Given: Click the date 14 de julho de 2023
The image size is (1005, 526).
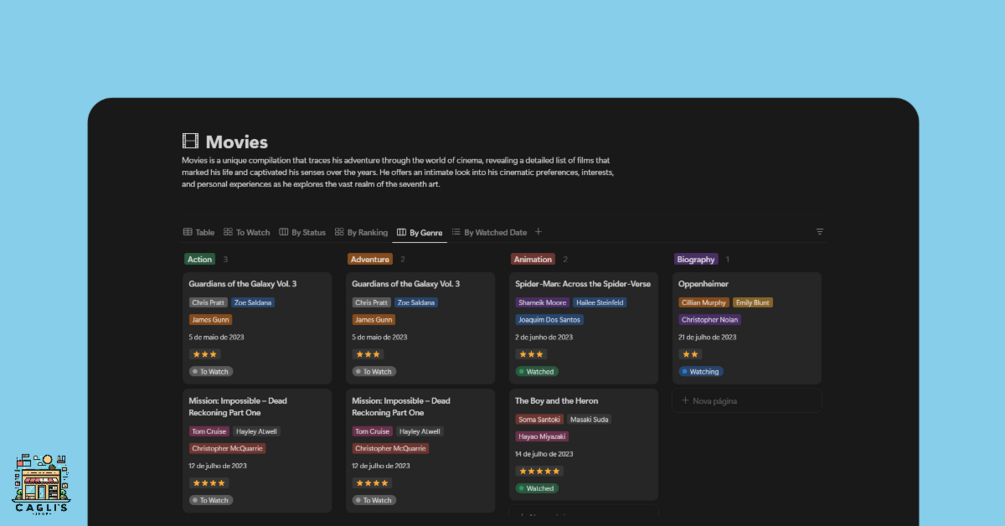Looking at the screenshot, I should coord(544,454).
